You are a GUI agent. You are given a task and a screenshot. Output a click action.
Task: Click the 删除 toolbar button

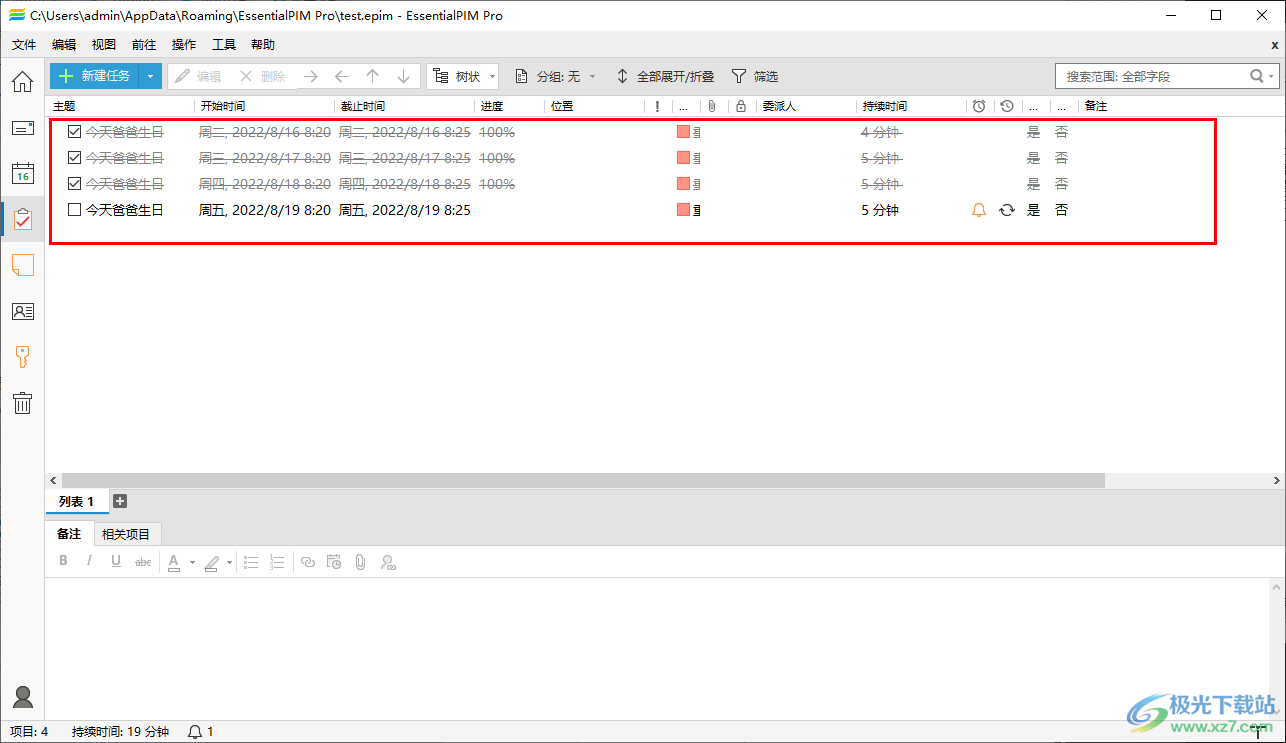pos(262,76)
